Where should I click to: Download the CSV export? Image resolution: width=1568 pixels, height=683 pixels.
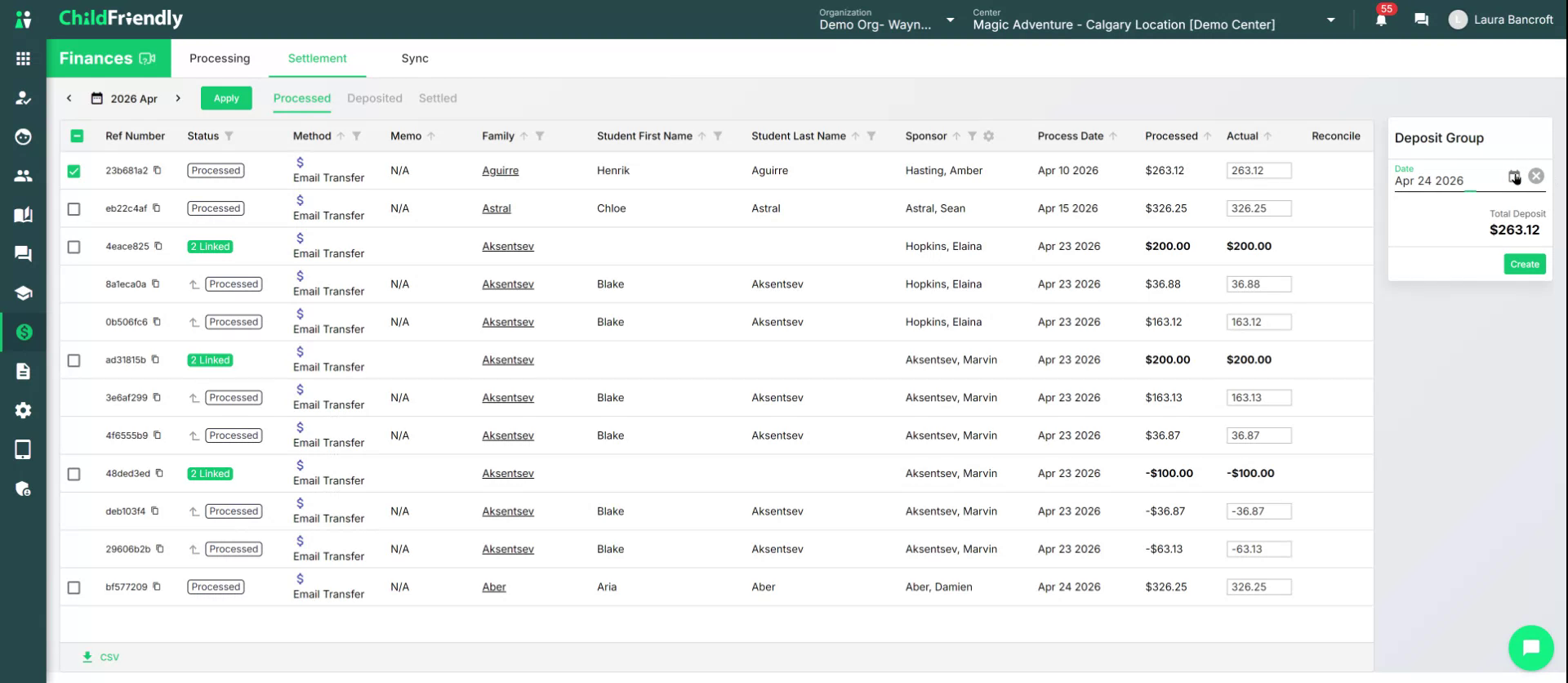point(101,657)
